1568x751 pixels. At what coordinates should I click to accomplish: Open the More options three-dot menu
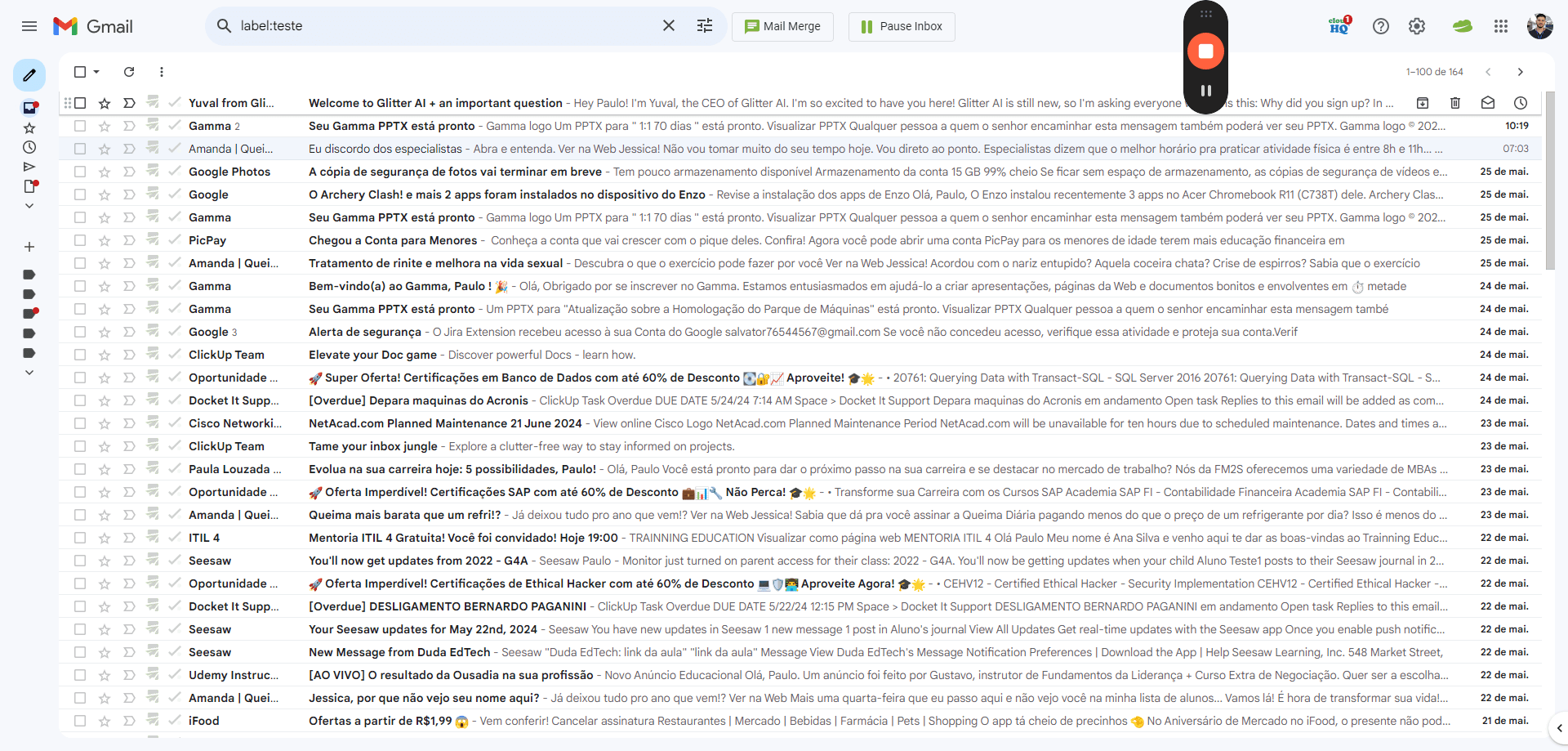162,72
